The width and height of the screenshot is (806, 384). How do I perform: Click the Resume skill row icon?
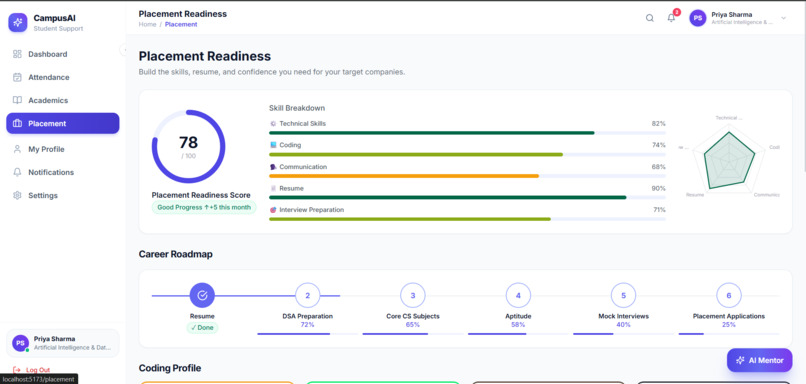pos(273,188)
